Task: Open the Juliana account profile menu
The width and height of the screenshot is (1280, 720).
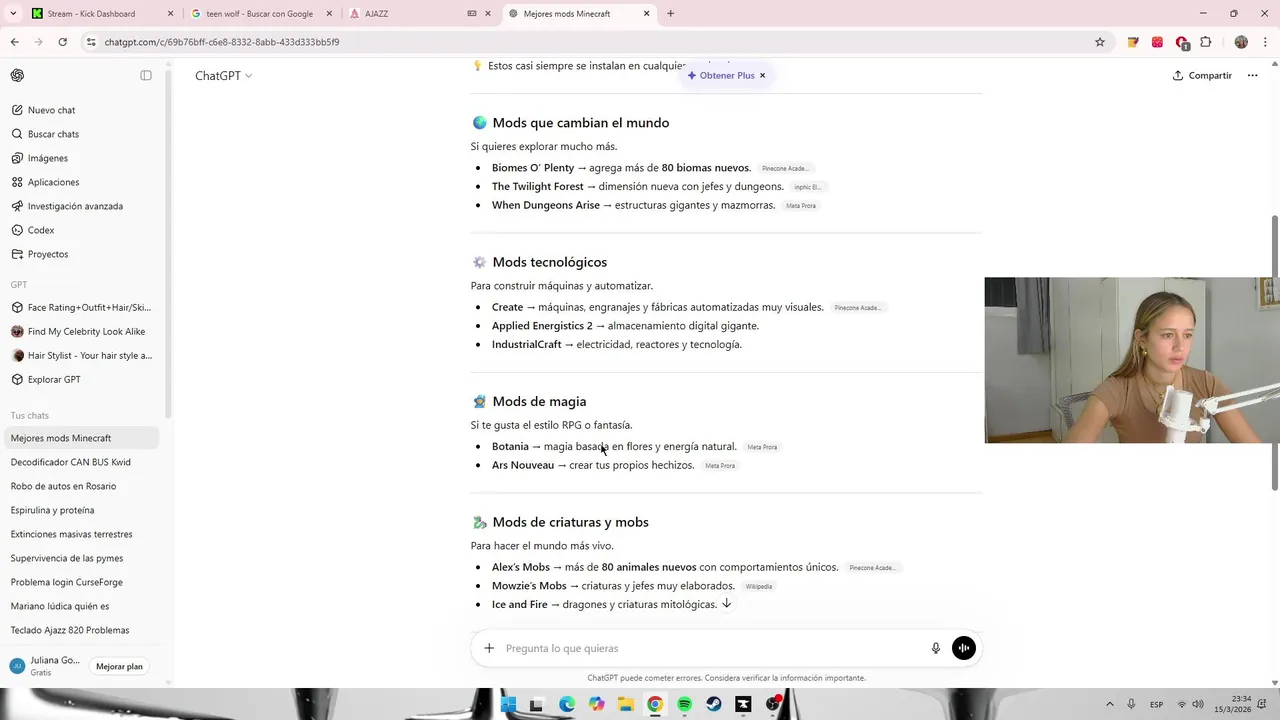Action: (45, 666)
